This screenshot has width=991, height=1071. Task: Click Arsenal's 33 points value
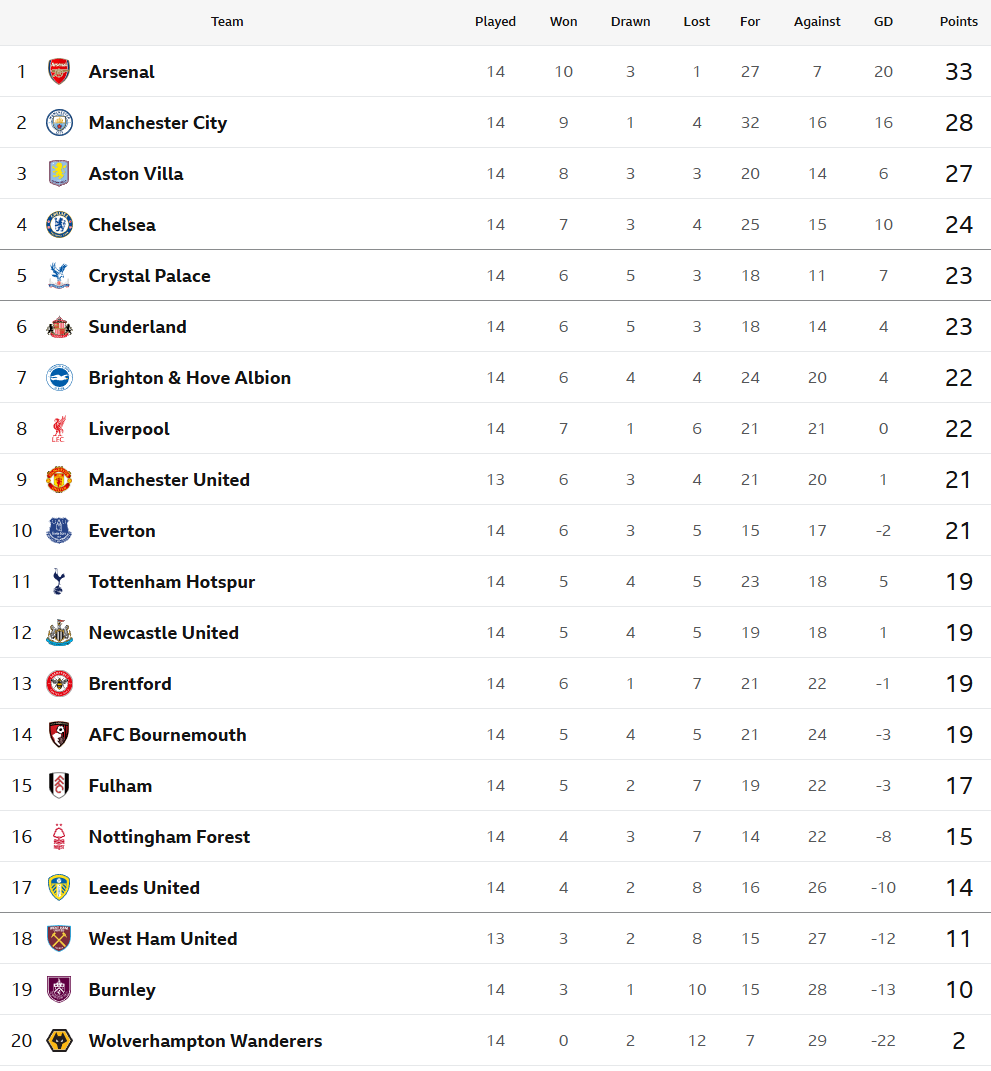958,72
